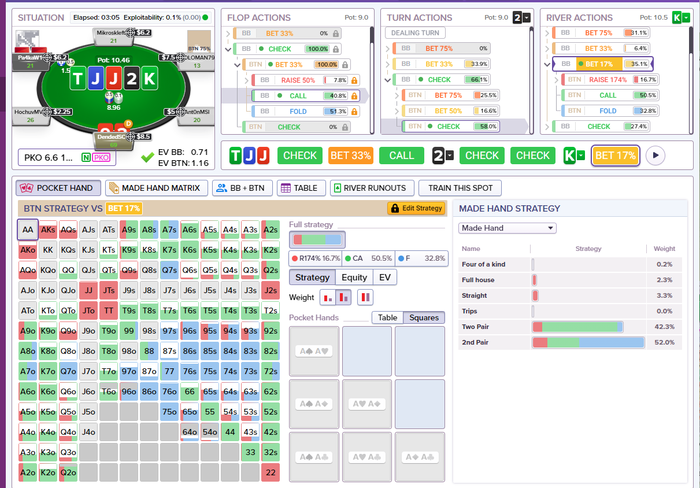Expand the BTN RAISE 174% river node
This screenshot has height=488, width=700.
pyautogui.click(x=556, y=80)
